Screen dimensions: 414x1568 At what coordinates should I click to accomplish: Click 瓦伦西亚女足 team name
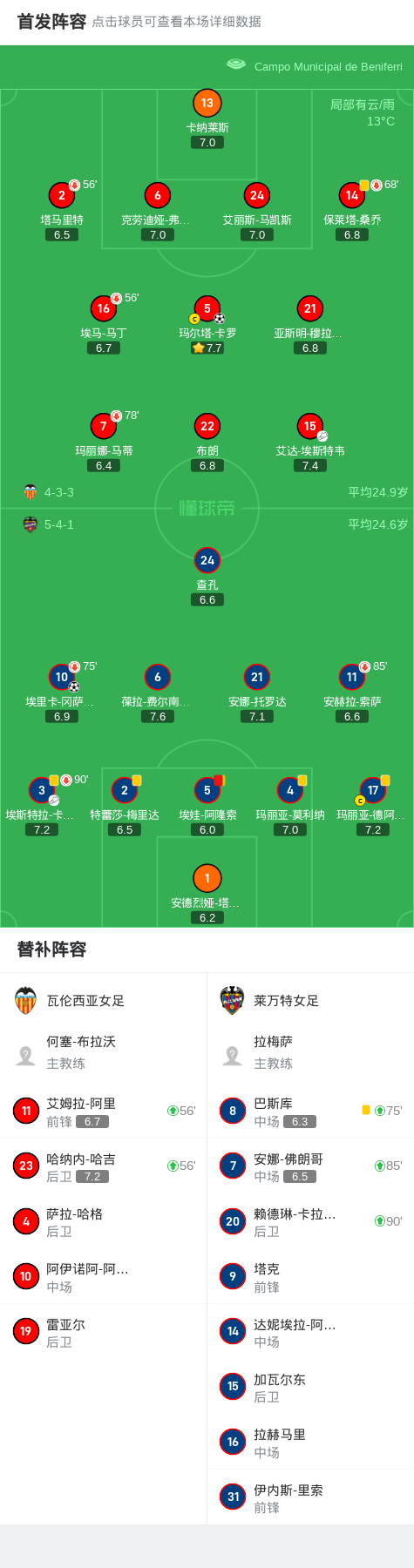click(85, 1001)
